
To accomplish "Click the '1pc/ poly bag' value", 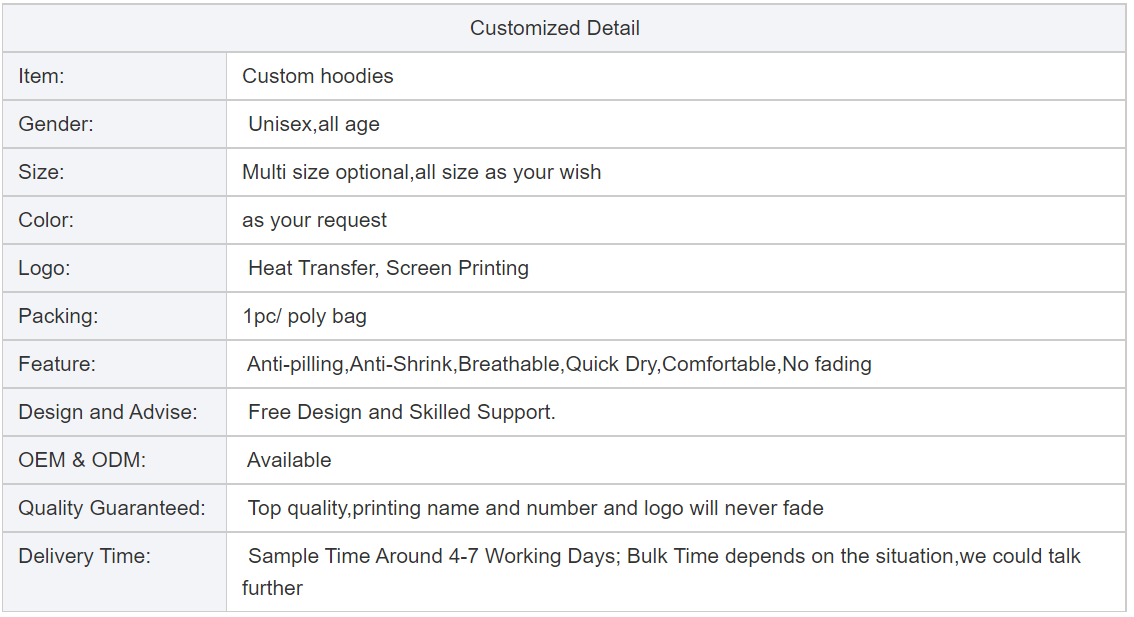I will pos(304,316).
